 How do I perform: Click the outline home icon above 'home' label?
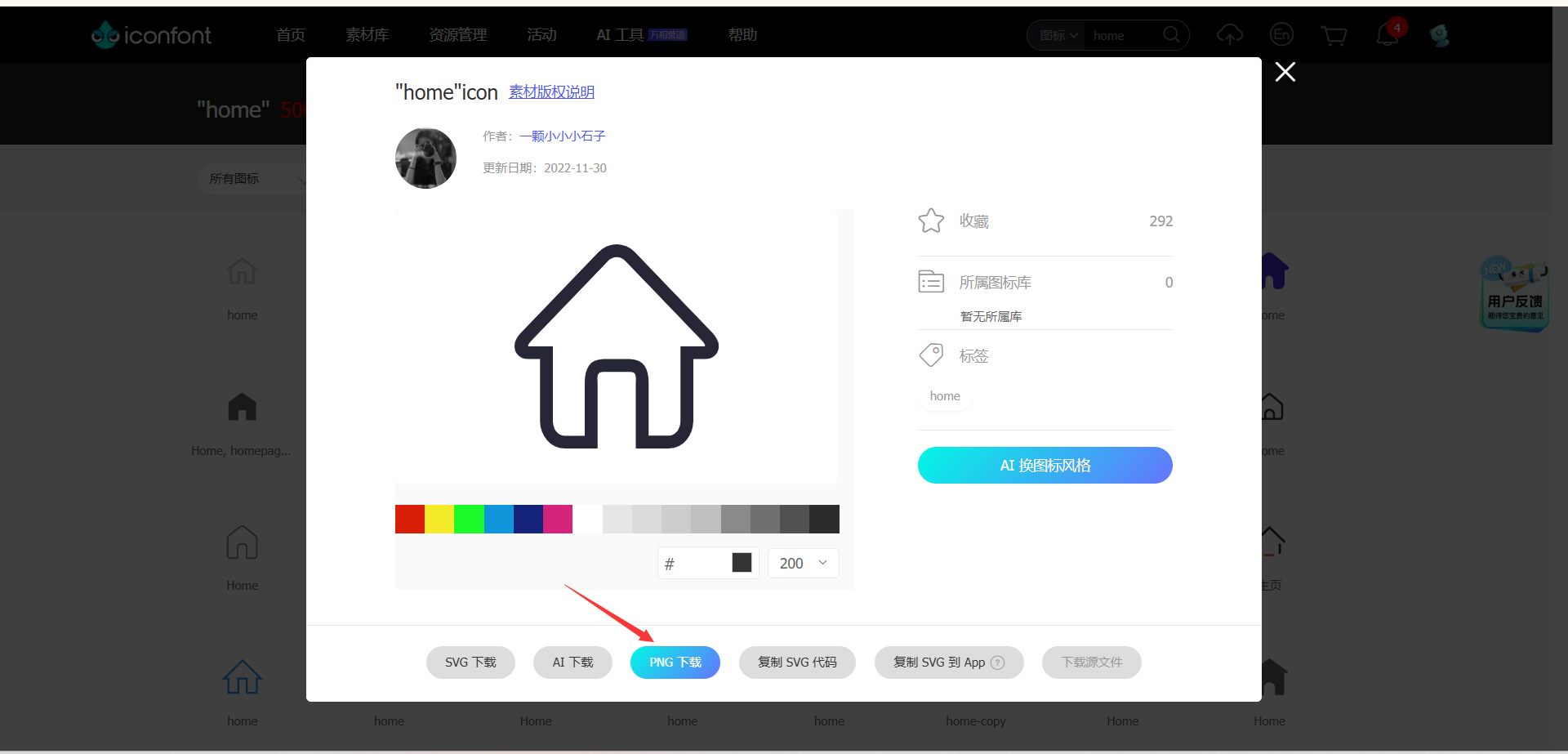click(242, 271)
